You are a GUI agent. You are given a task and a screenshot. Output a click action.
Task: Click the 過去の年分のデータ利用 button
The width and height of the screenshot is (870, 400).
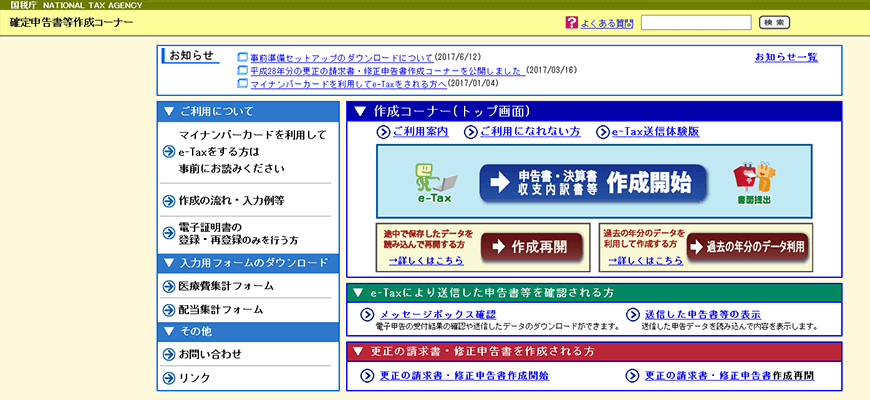click(747, 247)
